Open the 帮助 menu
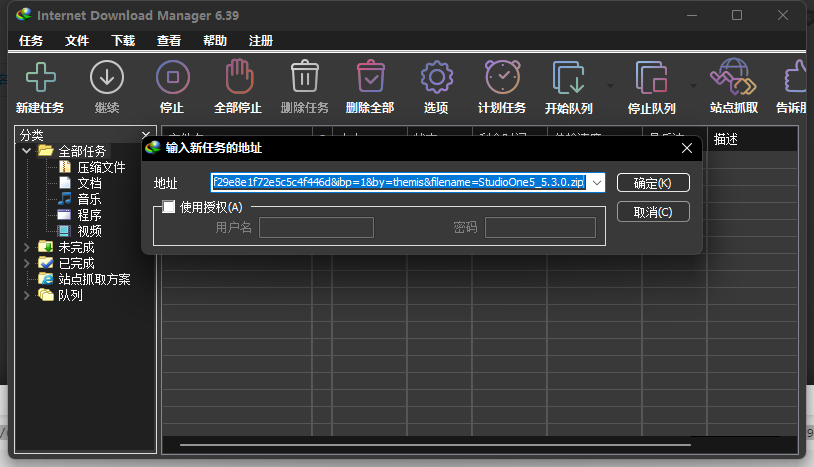814x467 pixels. pos(215,40)
